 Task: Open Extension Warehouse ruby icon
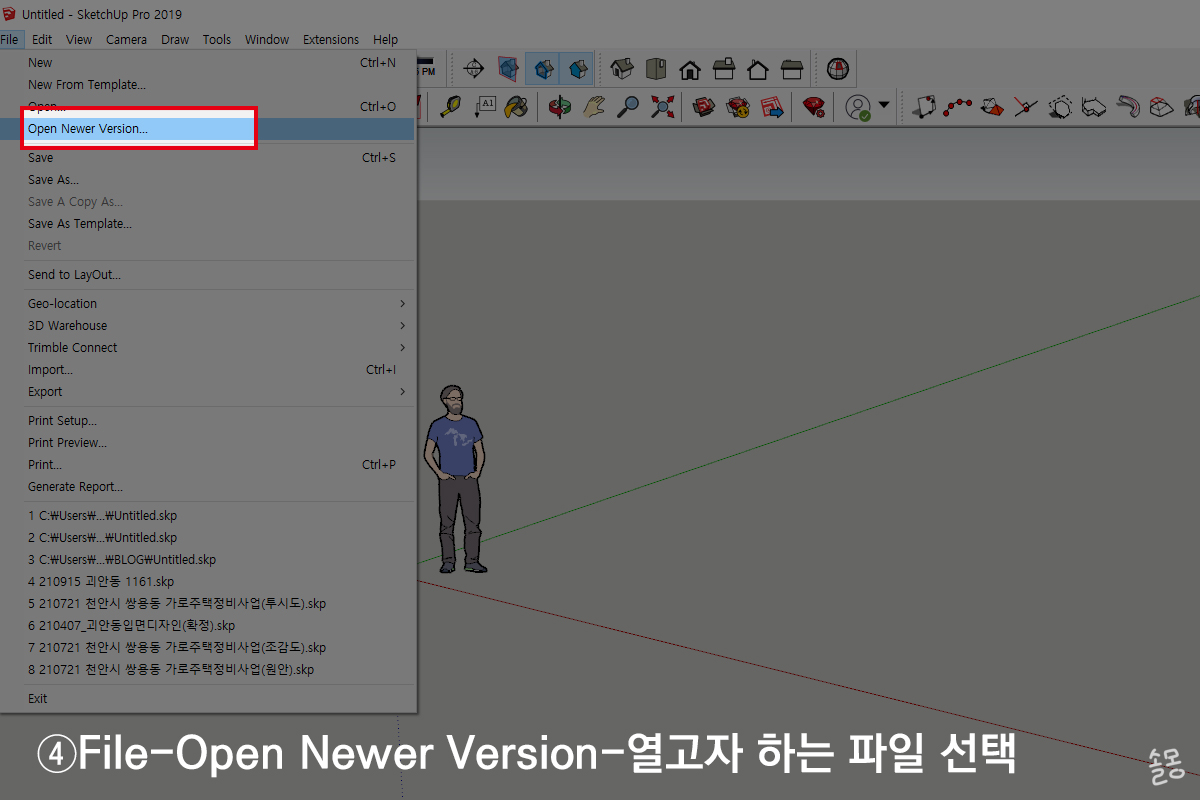click(x=815, y=106)
